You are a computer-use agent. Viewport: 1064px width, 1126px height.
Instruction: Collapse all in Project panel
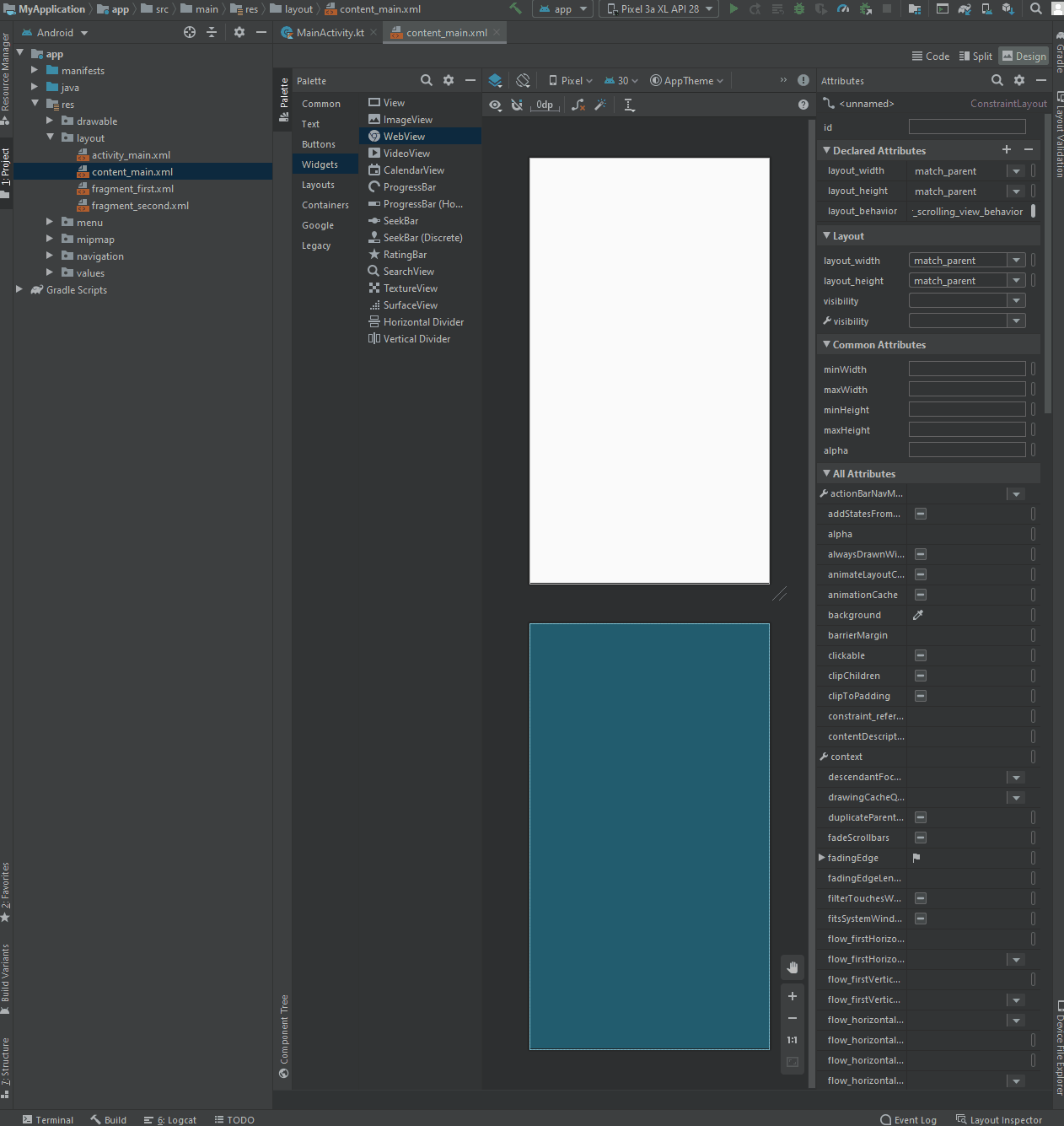[x=212, y=32]
